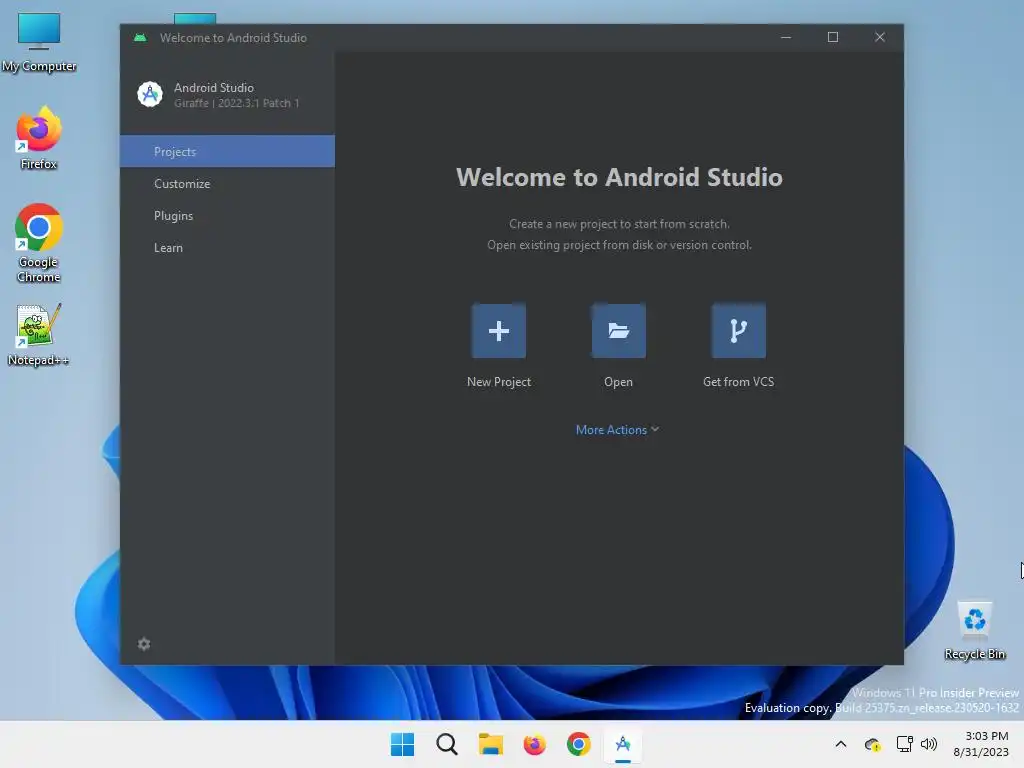
Task: Click the cloud status tray icon
Action: (x=872, y=744)
